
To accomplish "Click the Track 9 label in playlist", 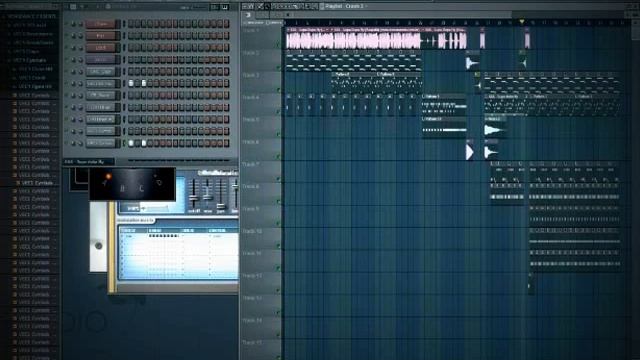I will click(251, 209).
